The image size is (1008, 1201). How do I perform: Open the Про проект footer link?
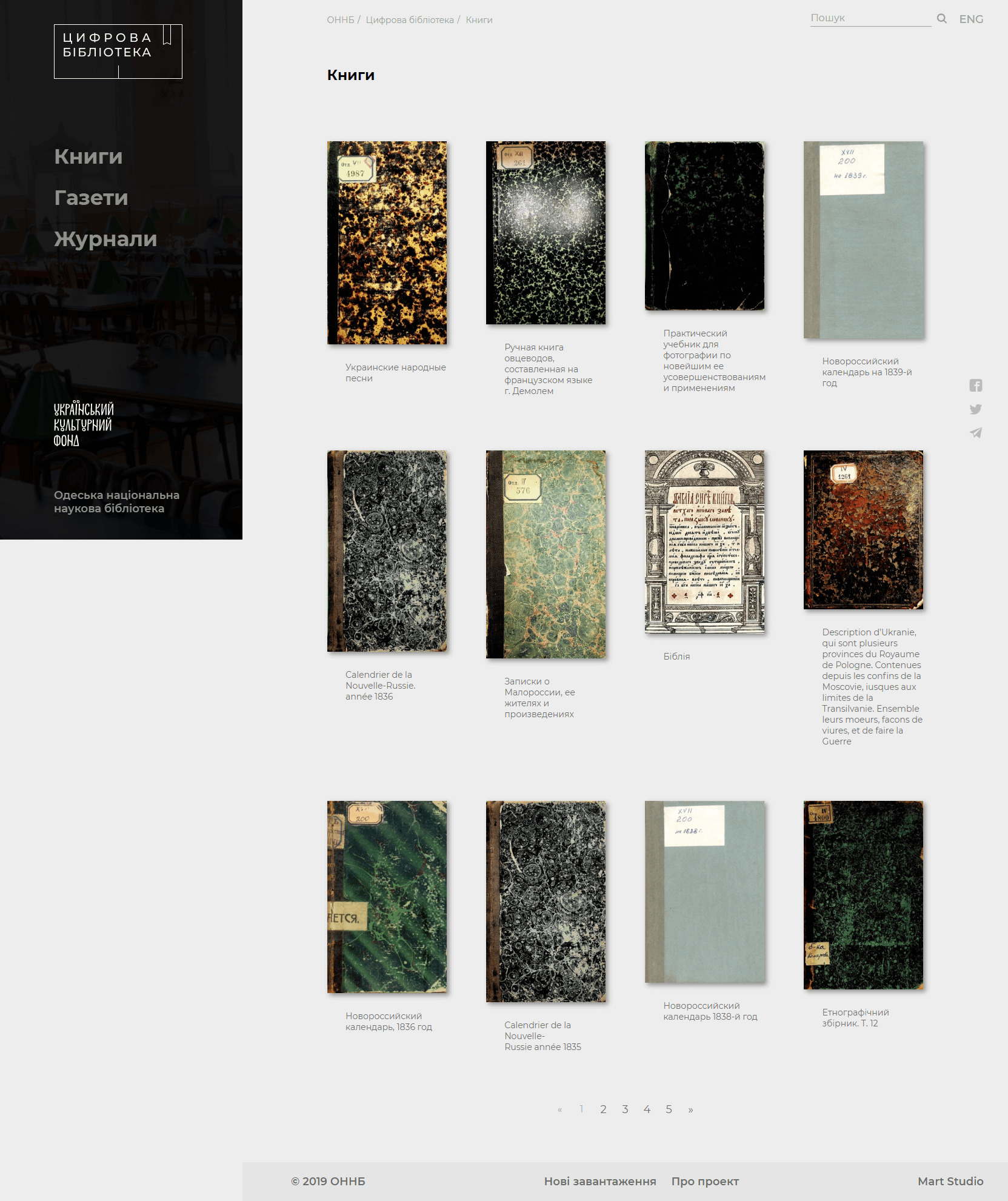pyautogui.click(x=705, y=1181)
